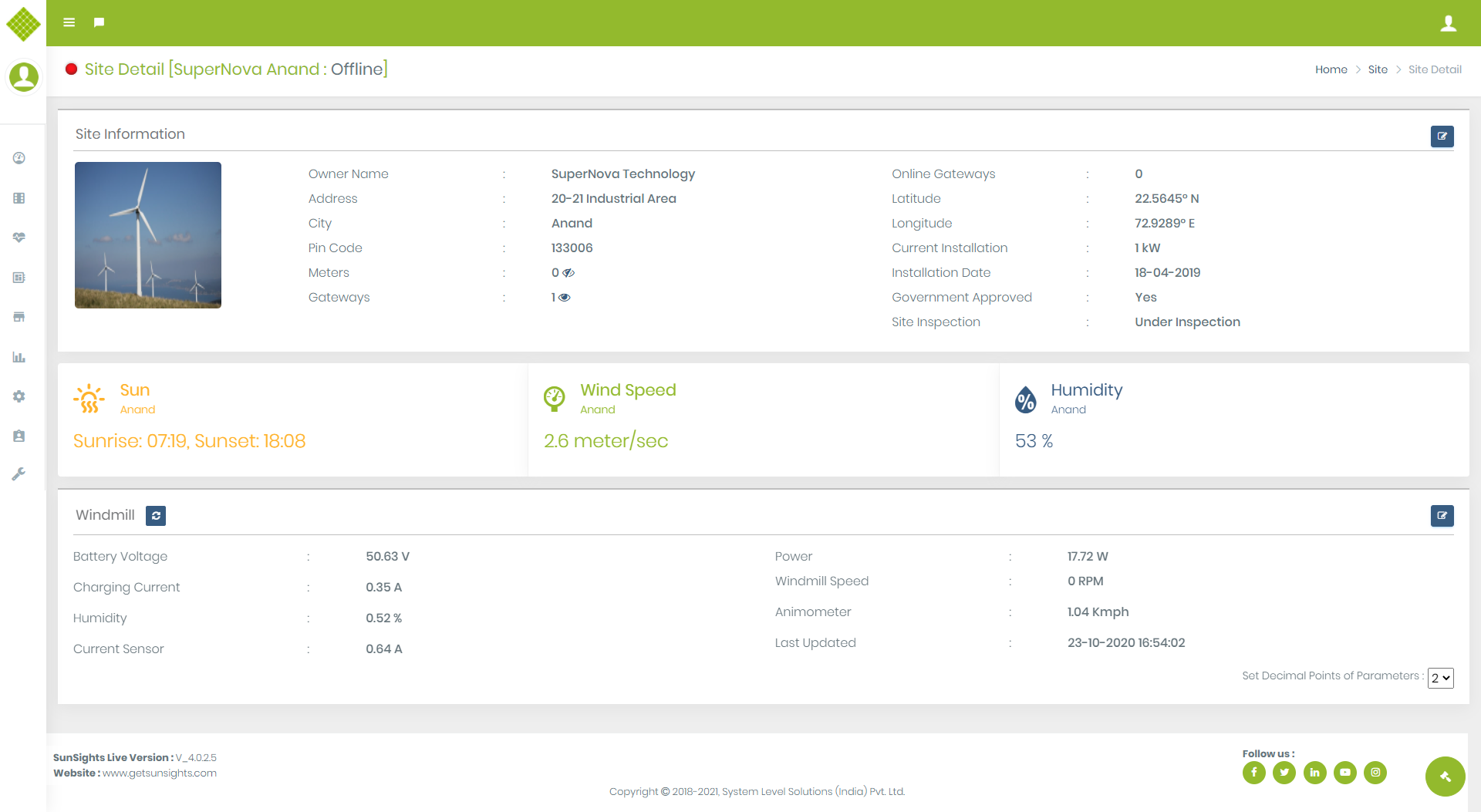This screenshot has height=812, width=1481.
Task: Open the user account icon at top right
Action: [1448, 23]
